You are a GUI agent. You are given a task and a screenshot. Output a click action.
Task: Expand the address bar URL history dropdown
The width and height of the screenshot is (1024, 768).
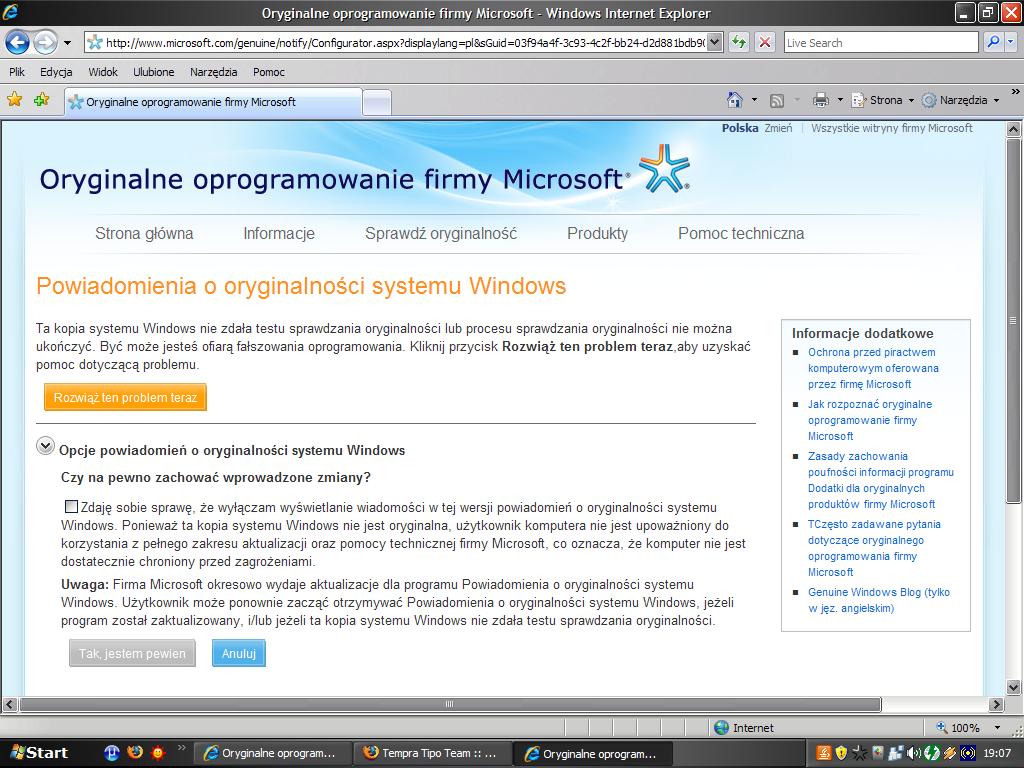715,43
